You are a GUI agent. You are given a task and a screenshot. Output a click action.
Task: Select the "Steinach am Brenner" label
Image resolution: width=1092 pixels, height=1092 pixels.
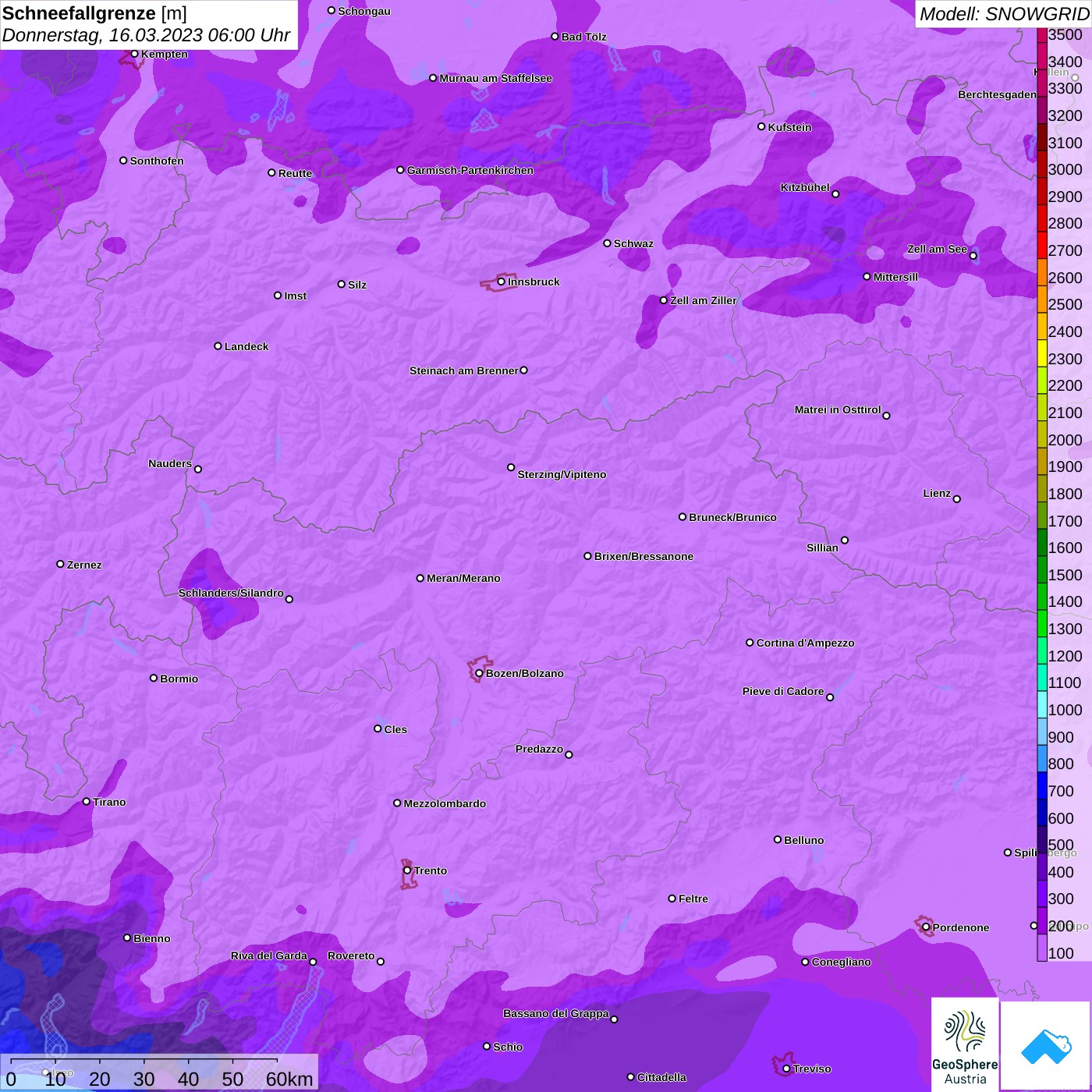(x=464, y=370)
